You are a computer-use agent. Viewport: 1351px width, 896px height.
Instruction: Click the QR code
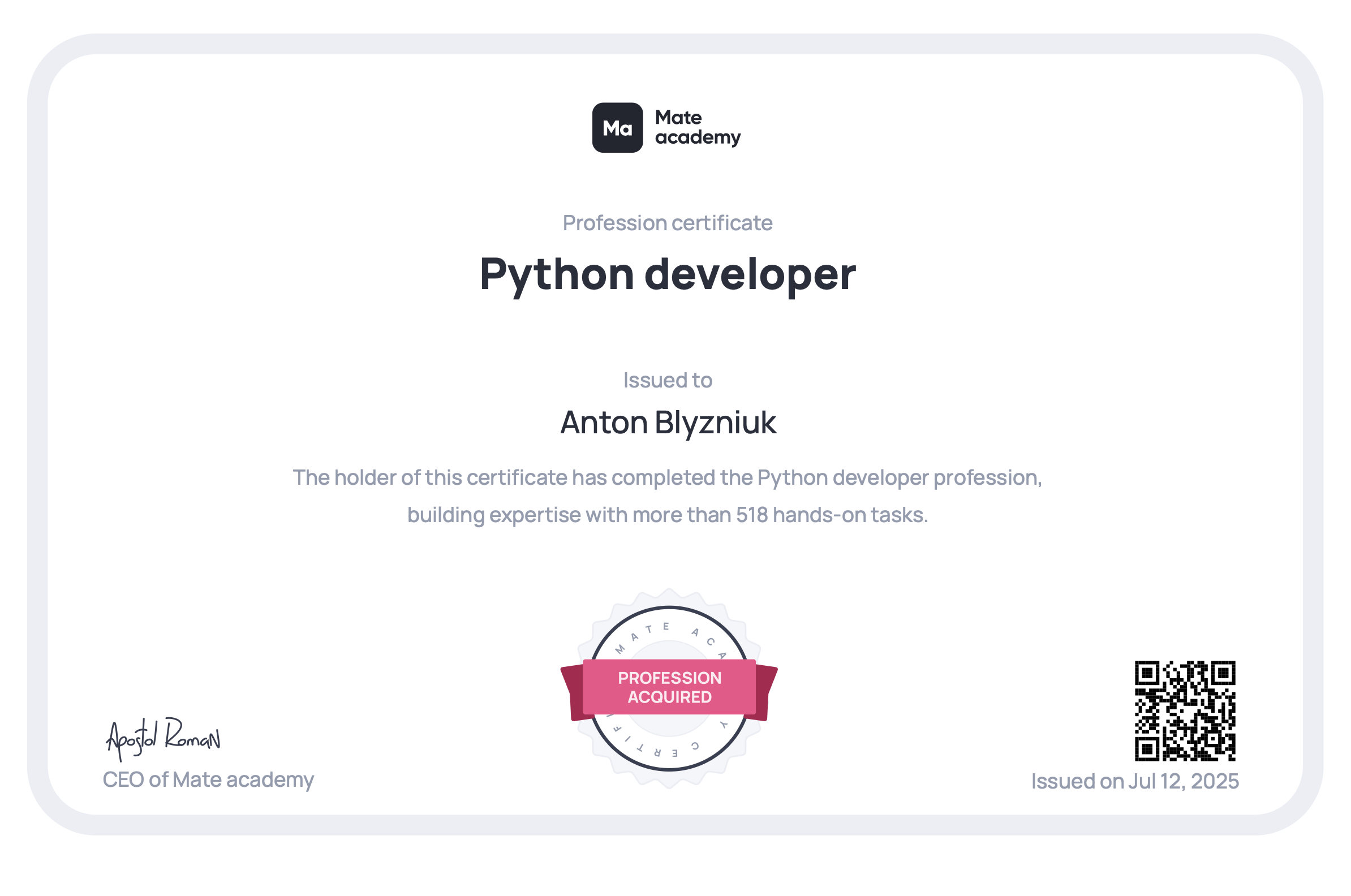pyautogui.click(x=1185, y=711)
